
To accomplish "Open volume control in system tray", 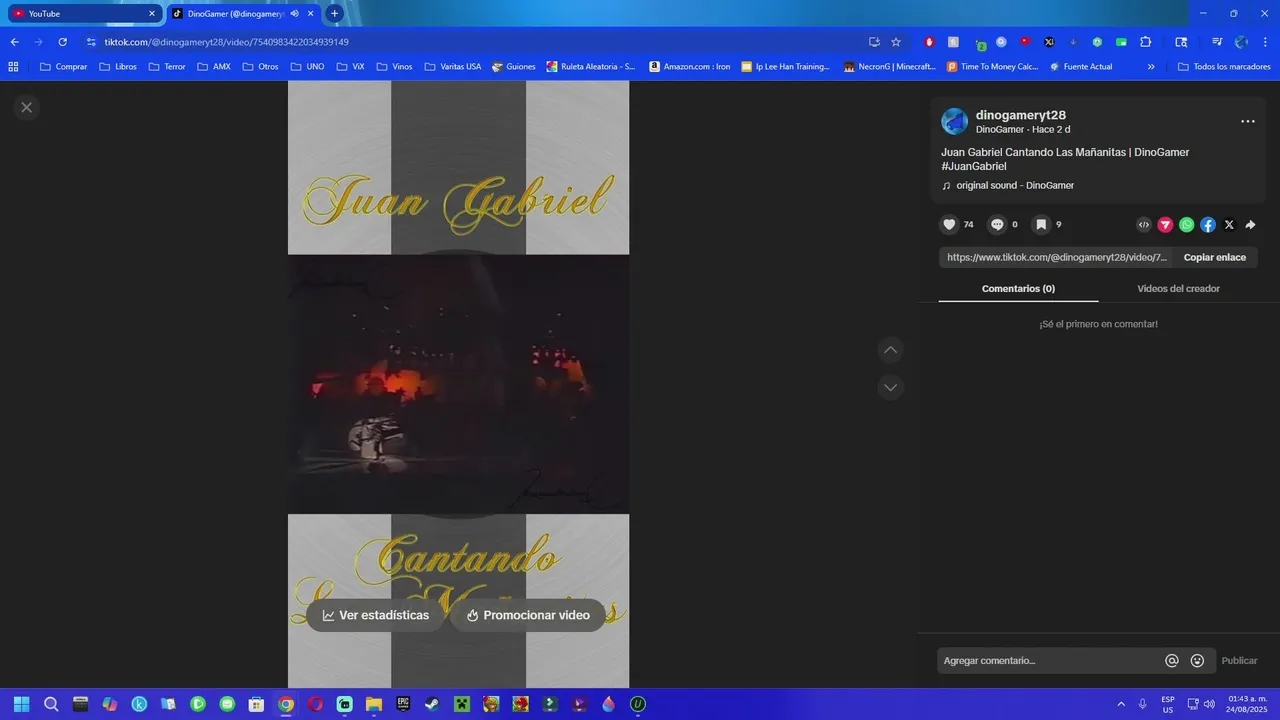I will coord(1209,704).
